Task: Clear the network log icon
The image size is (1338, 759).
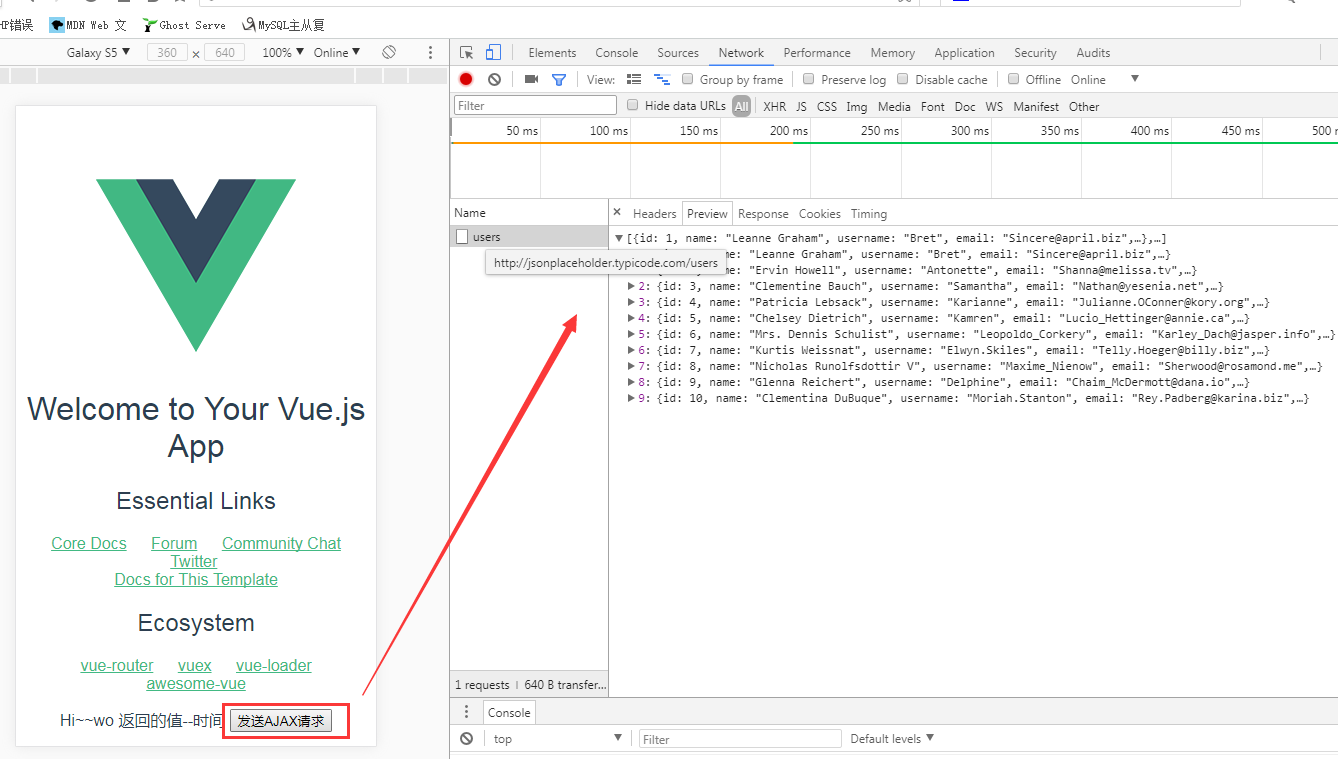Action: pyautogui.click(x=494, y=79)
